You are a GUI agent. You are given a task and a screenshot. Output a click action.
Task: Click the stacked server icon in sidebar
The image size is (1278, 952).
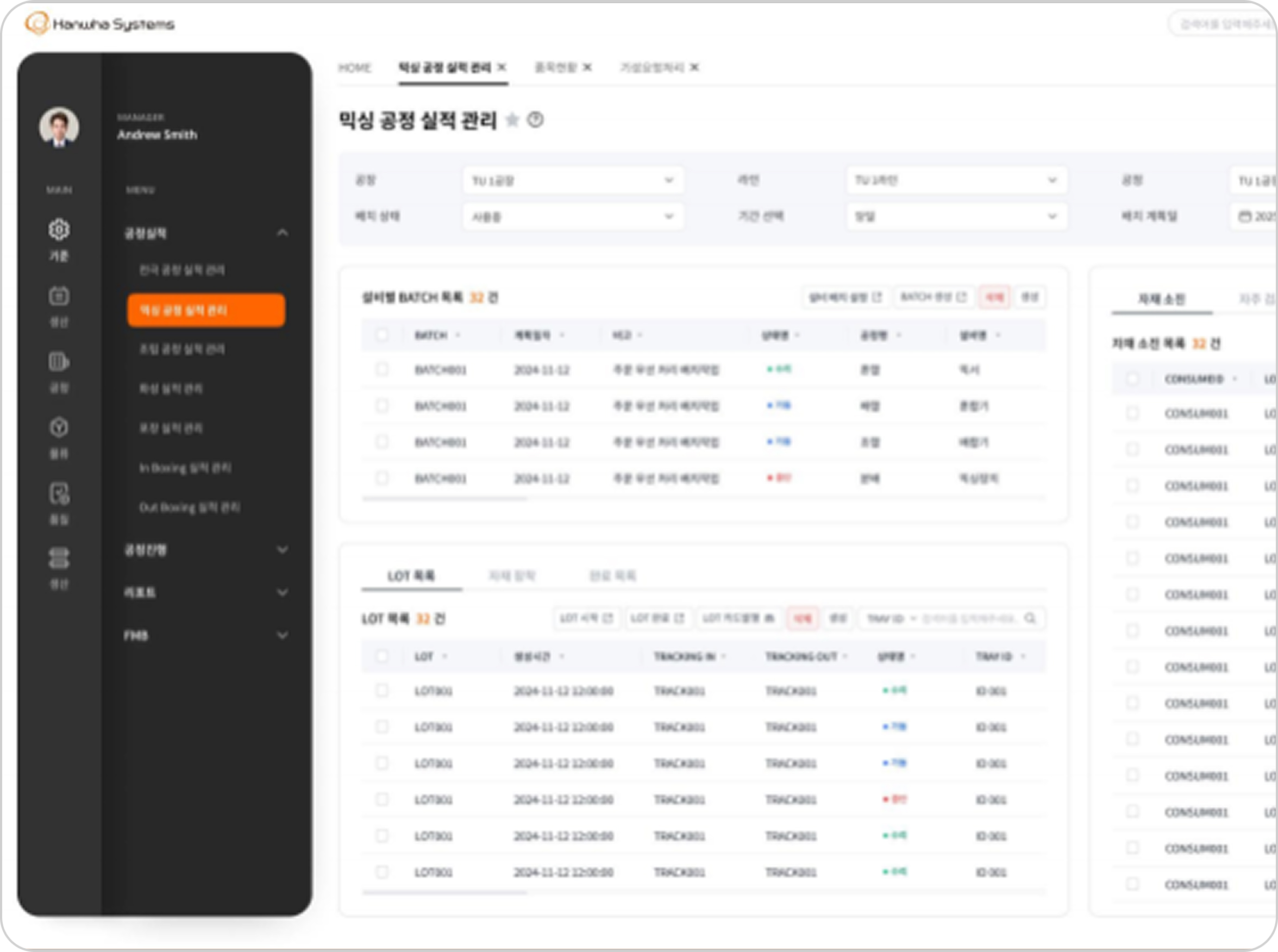(59, 559)
